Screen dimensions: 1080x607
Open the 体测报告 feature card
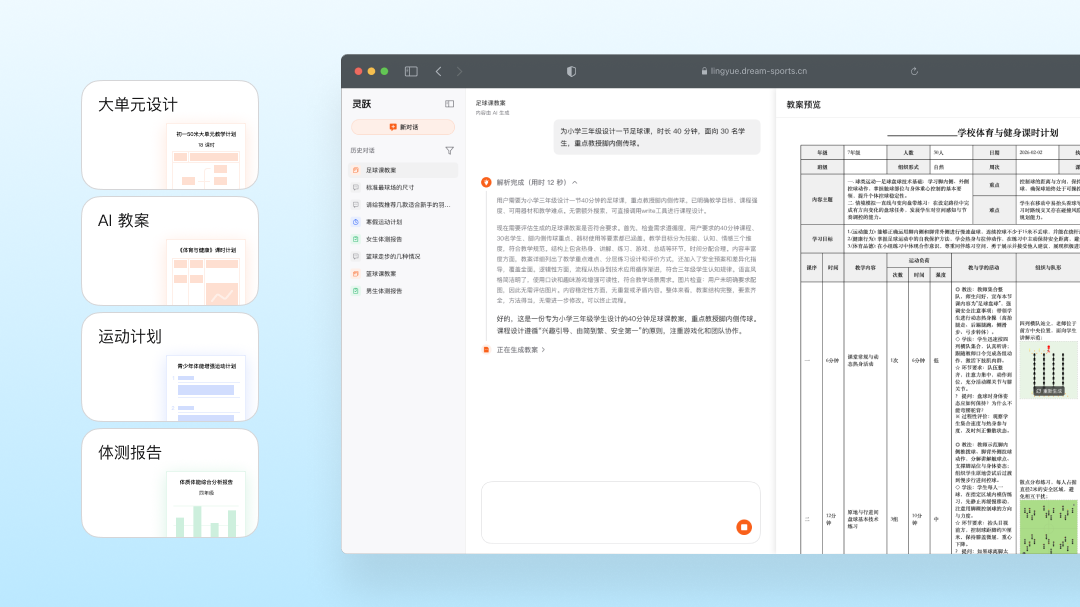(170, 483)
